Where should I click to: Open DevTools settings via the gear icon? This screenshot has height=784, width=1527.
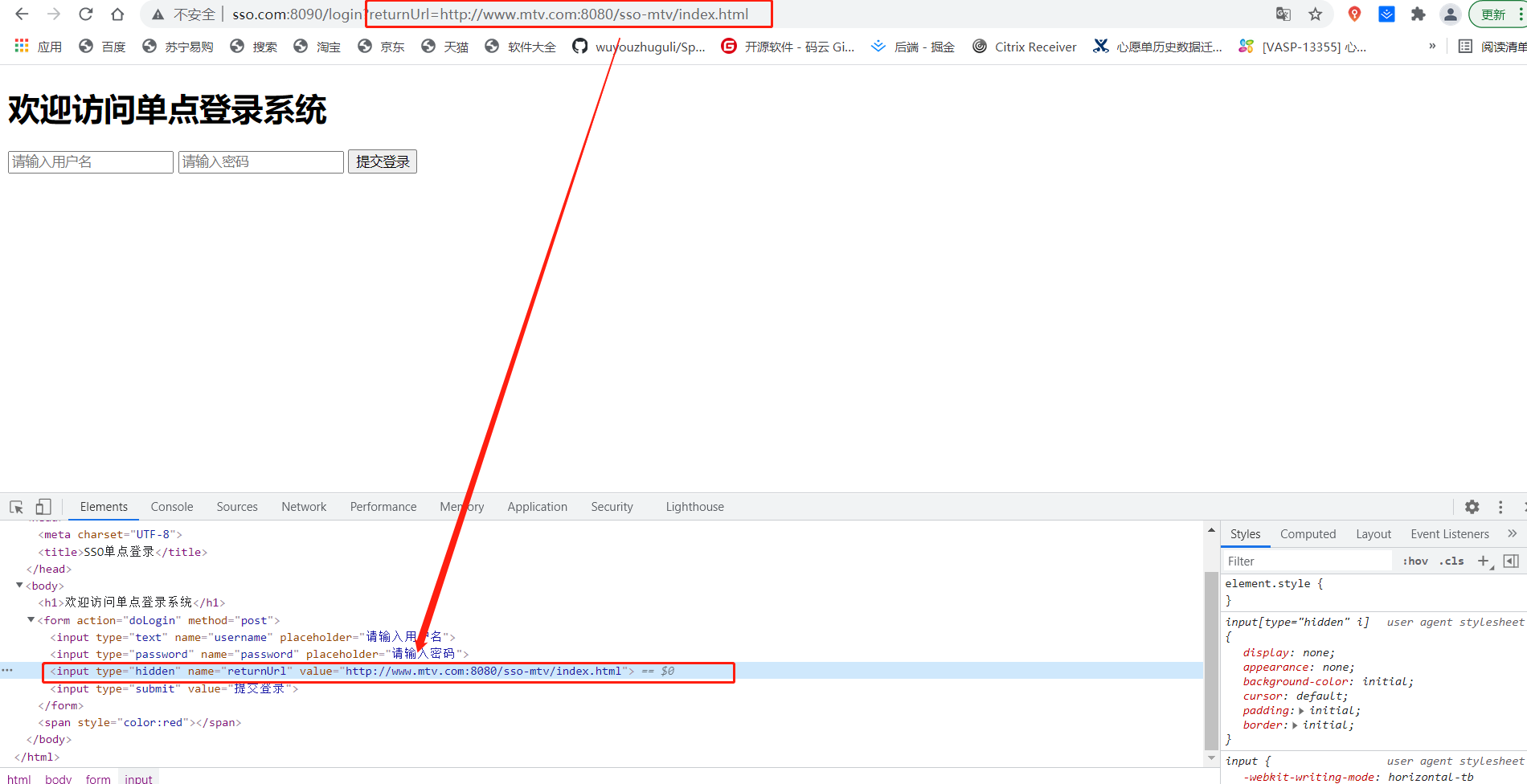pos(1472,507)
